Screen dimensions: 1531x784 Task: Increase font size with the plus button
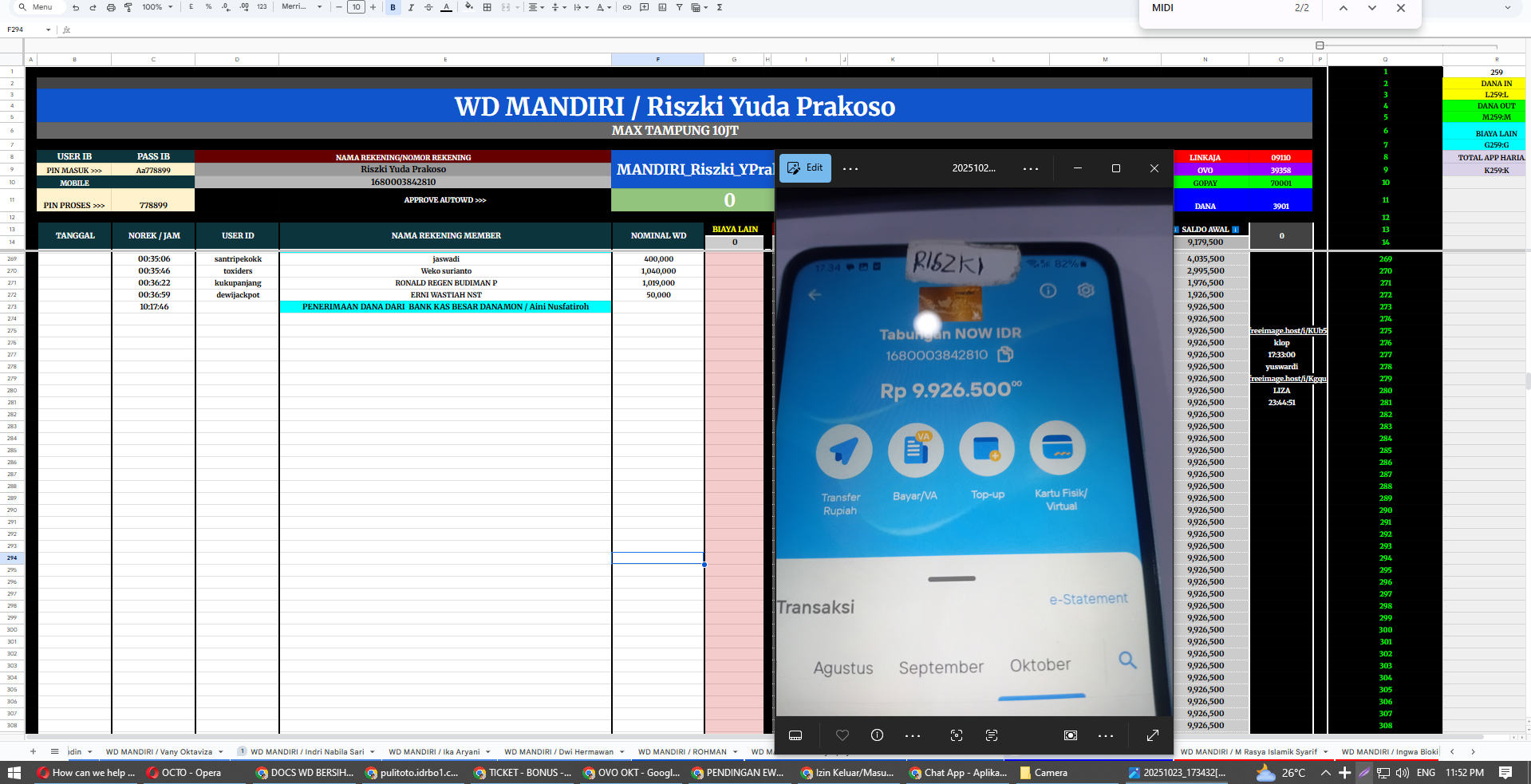373,7
